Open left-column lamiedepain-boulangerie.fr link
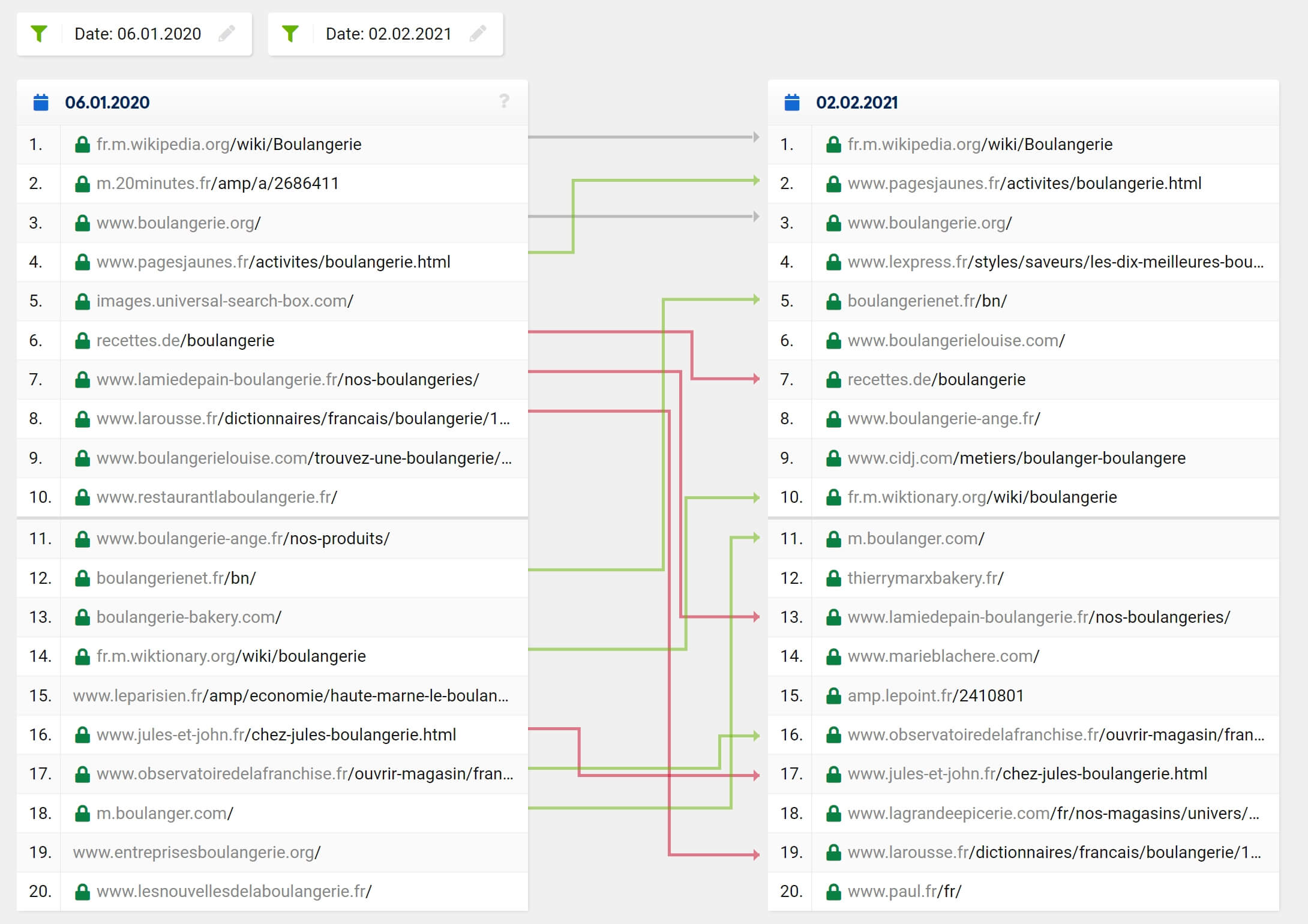The width and height of the screenshot is (1308, 924). pos(287,380)
